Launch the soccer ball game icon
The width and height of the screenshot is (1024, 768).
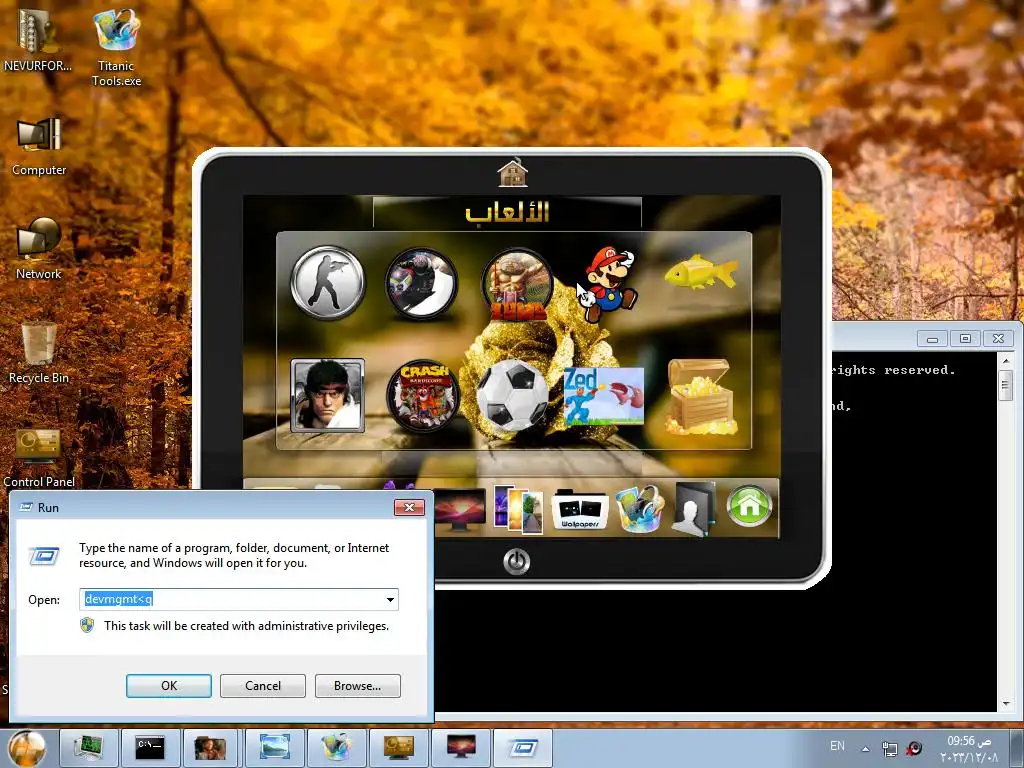[513, 395]
